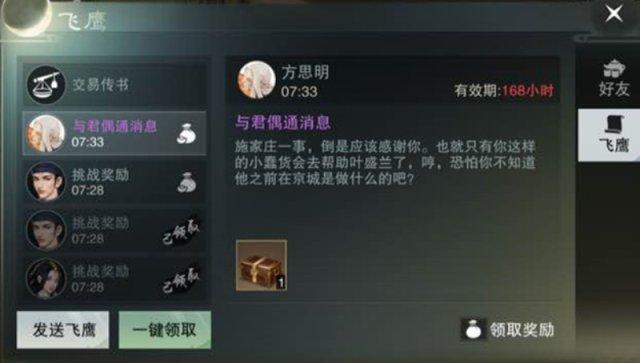The height and width of the screenshot is (363, 640).
Task: Open the 交易传书 trade mail entry
Action: point(115,85)
